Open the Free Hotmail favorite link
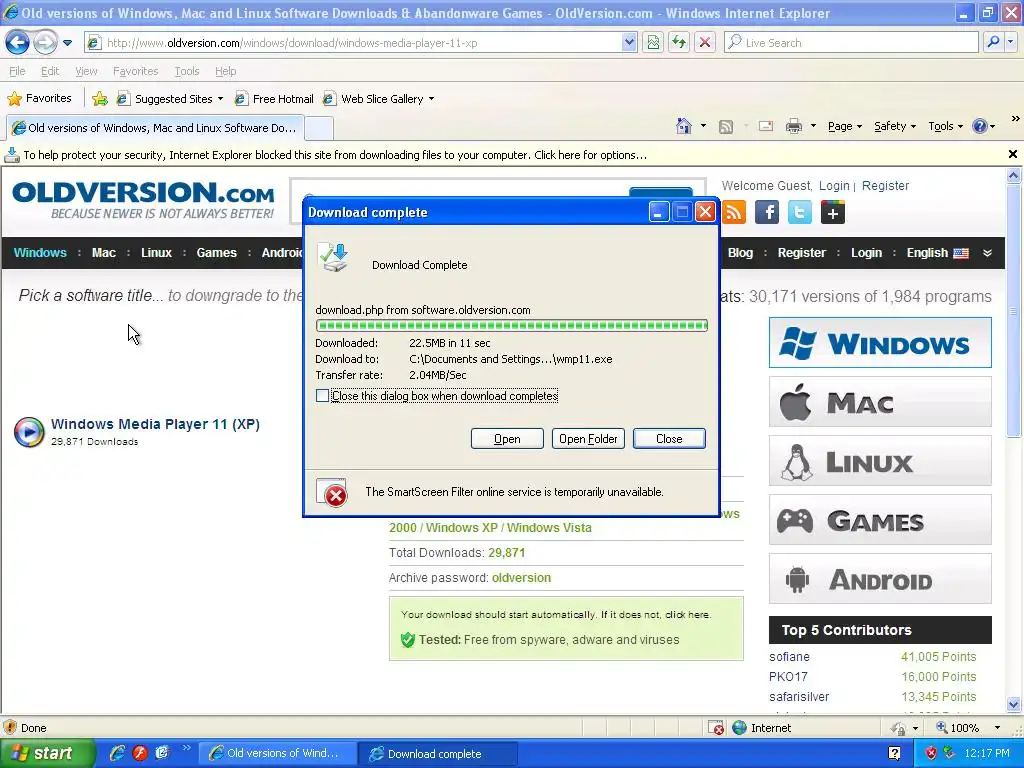Viewport: 1024px width, 768px height. 274,99
